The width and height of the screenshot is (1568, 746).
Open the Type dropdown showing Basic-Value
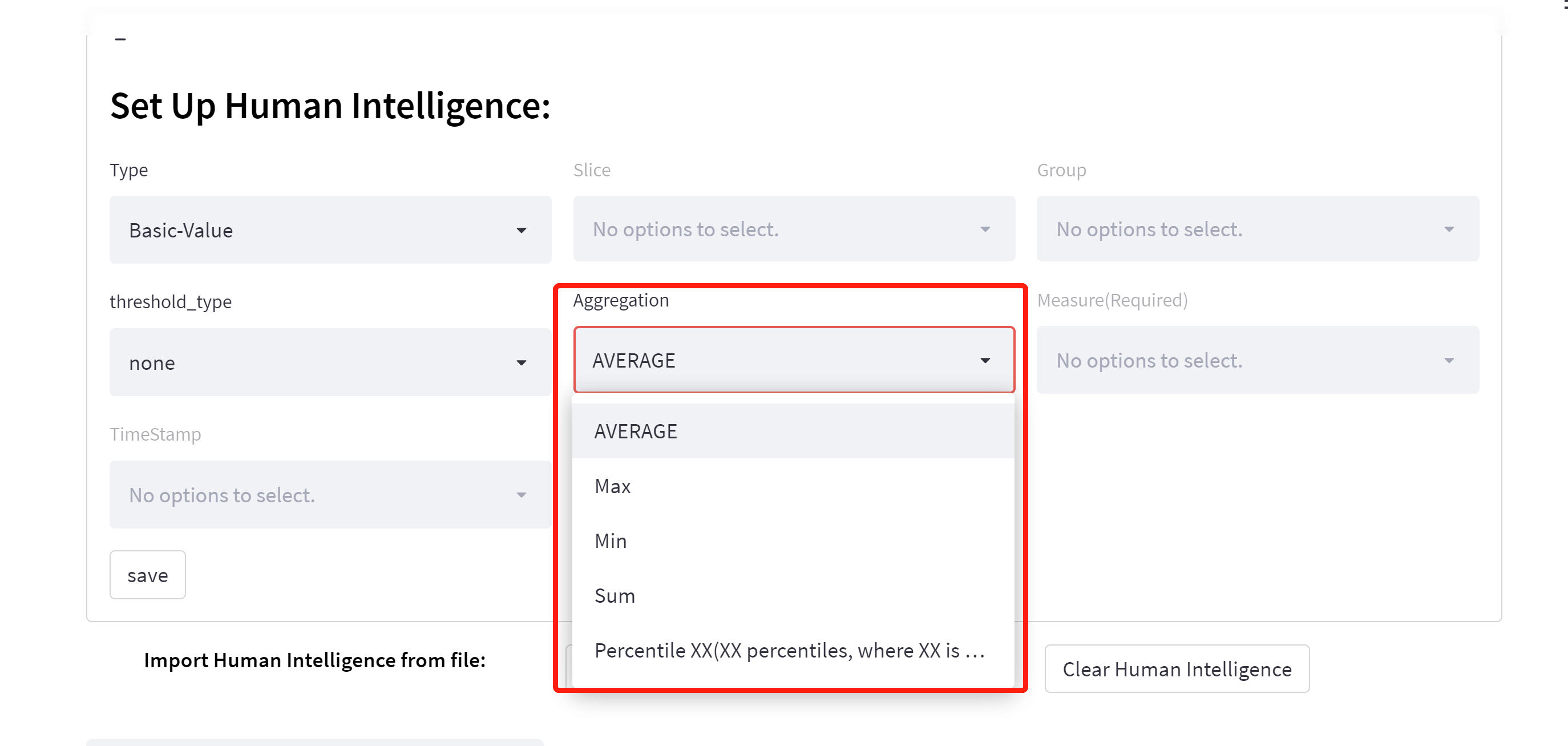coord(330,229)
